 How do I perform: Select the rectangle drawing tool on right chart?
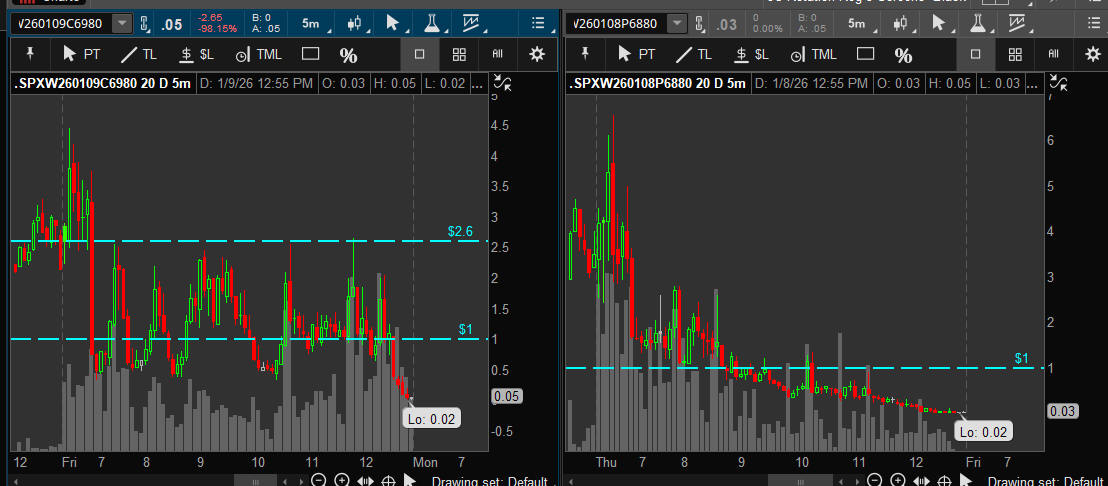click(865, 54)
